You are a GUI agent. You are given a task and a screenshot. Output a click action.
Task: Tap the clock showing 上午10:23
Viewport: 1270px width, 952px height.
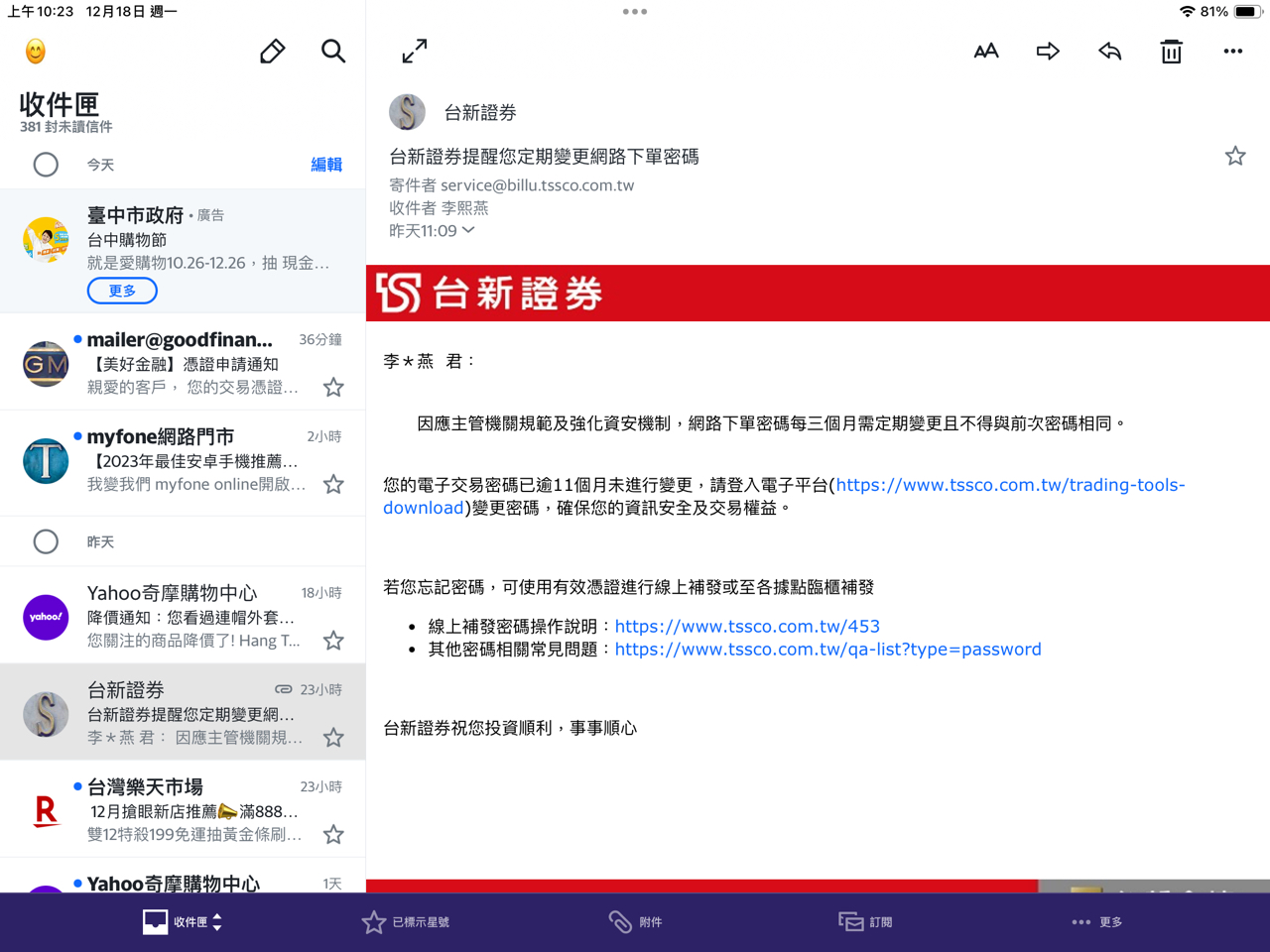tap(41, 12)
